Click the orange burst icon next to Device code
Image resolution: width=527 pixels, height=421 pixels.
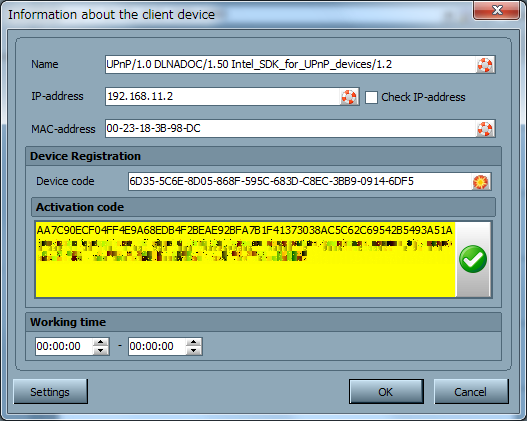point(481,182)
